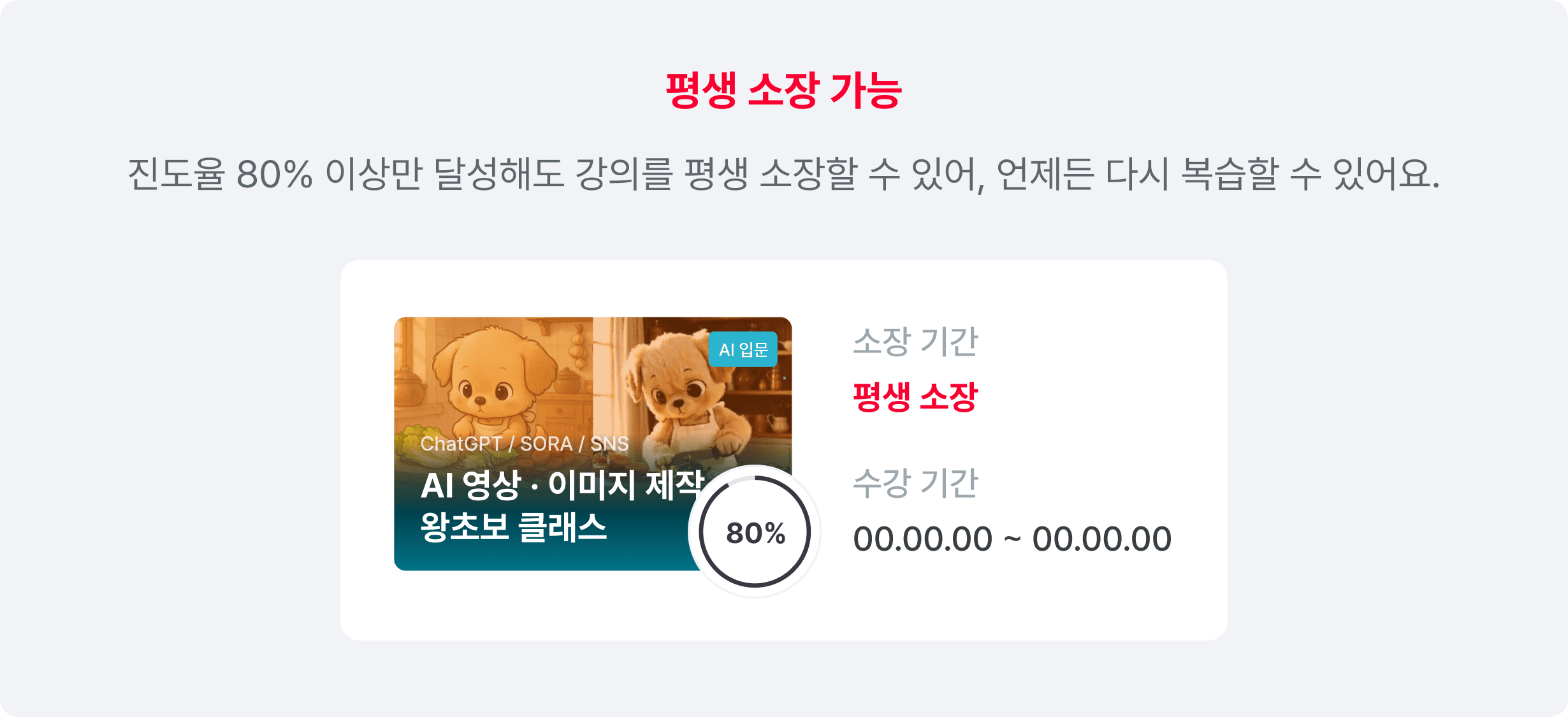Click the end date after the tilde
Image resolution: width=1568 pixels, height=717 pixels.
tap(1101, 539)
